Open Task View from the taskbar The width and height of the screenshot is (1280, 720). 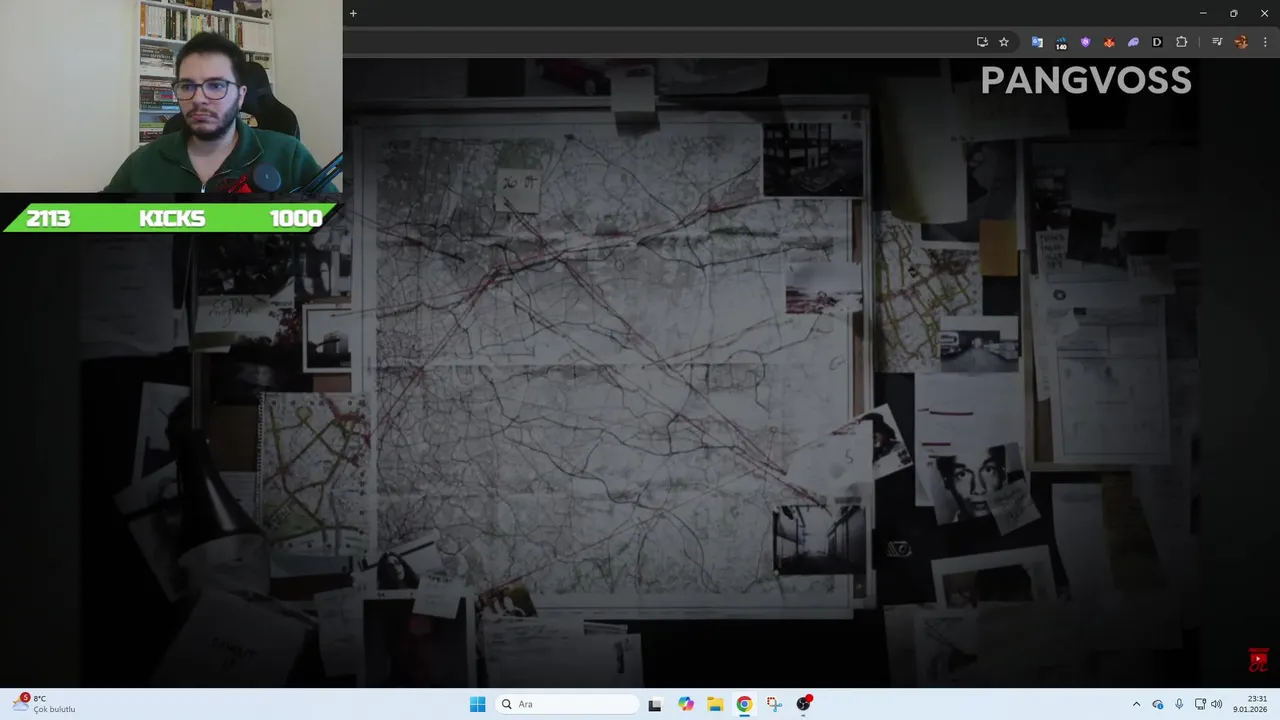(x=655, y=704)
